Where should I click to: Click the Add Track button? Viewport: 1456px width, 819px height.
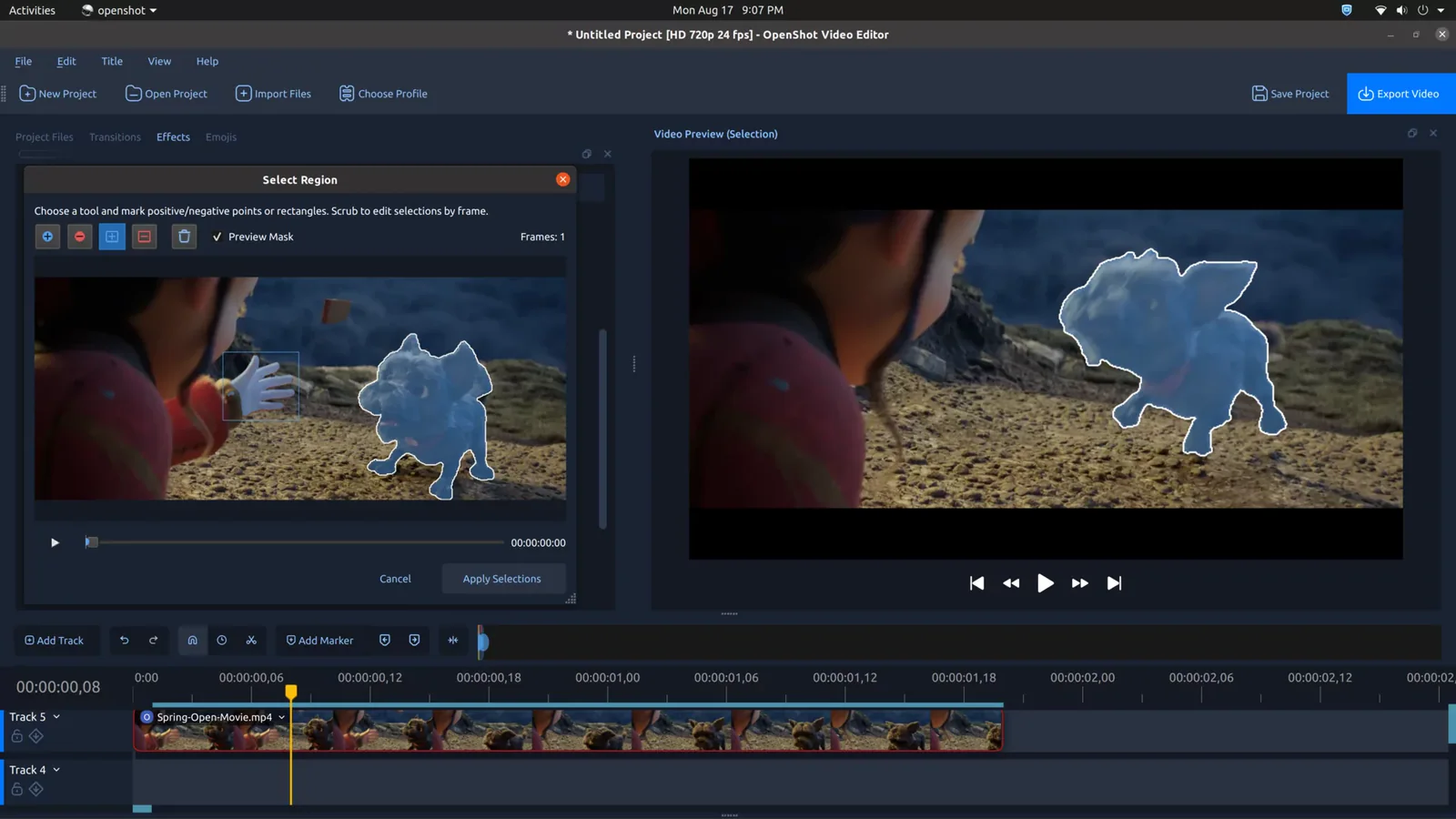click(x=54, y=641)
